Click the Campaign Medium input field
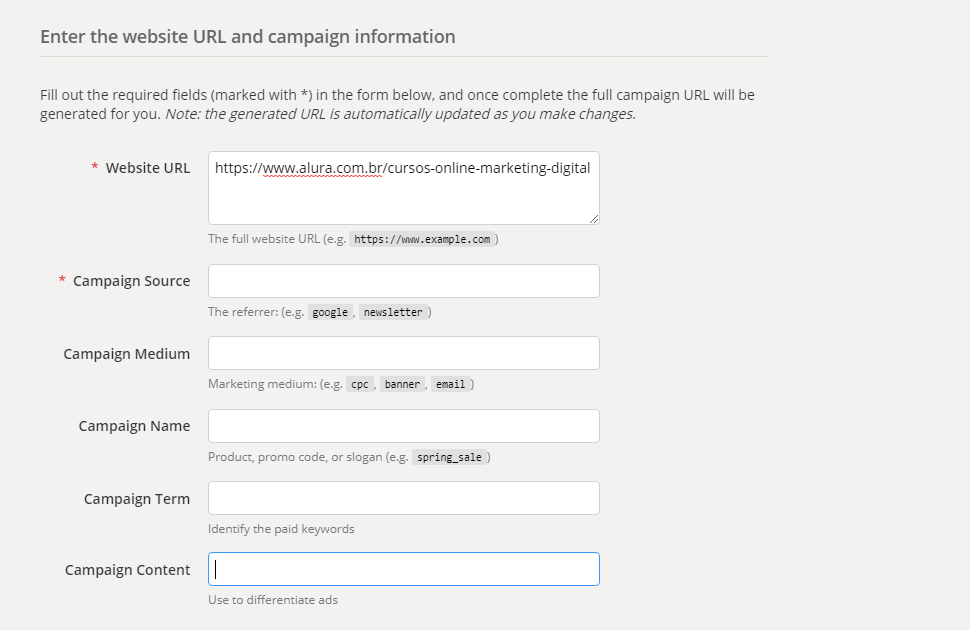 403,353
